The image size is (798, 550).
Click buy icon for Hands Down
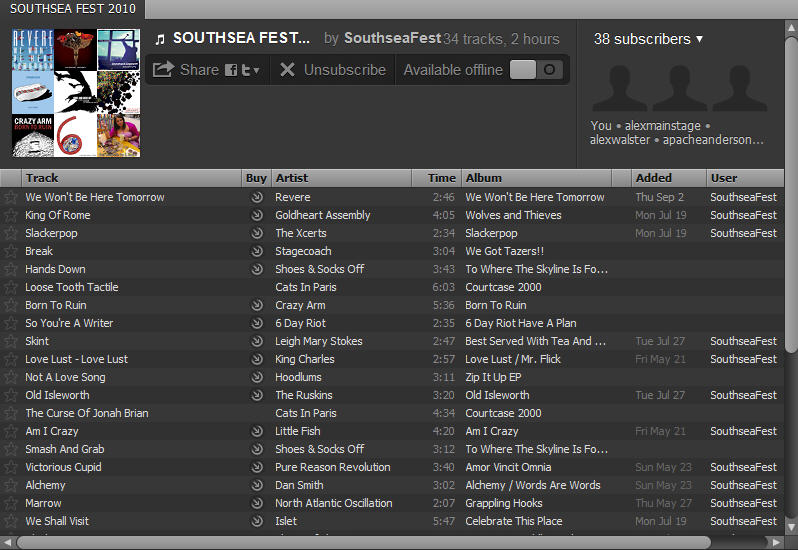pos(257,269)
